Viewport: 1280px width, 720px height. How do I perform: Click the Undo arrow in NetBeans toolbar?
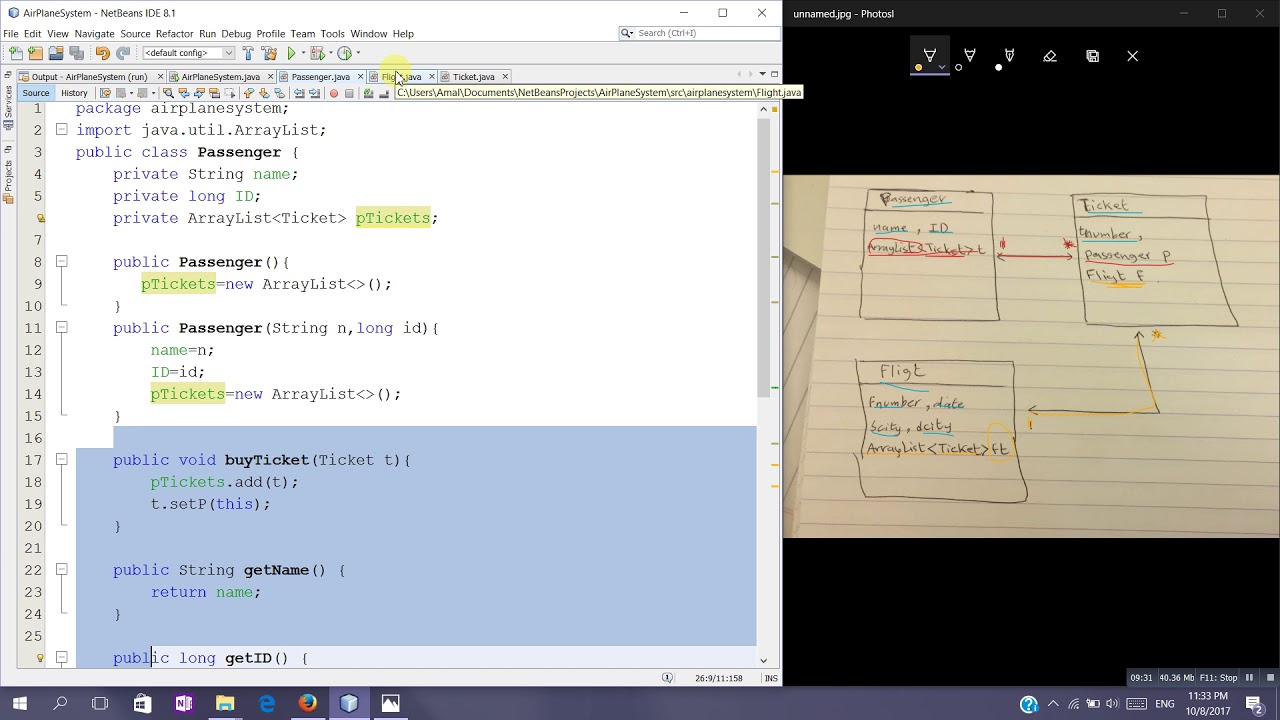pos(102,53)
